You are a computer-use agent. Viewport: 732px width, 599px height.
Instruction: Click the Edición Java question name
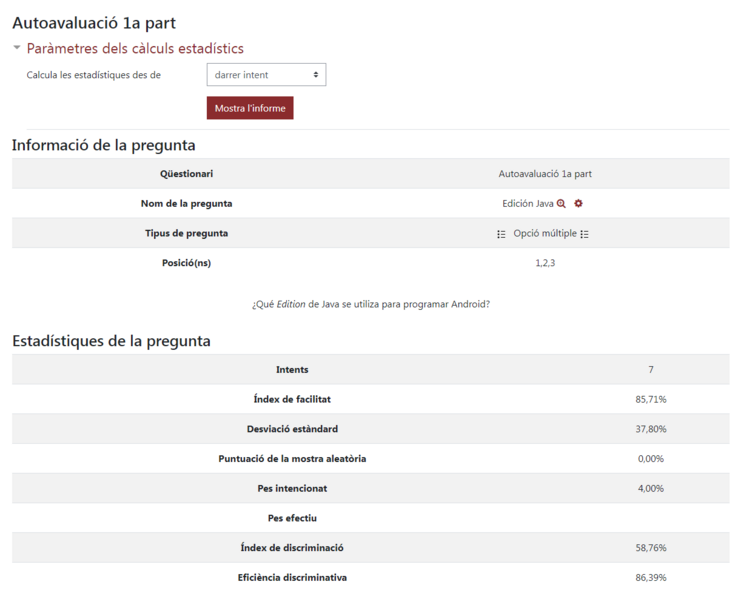tap(527, 204)
